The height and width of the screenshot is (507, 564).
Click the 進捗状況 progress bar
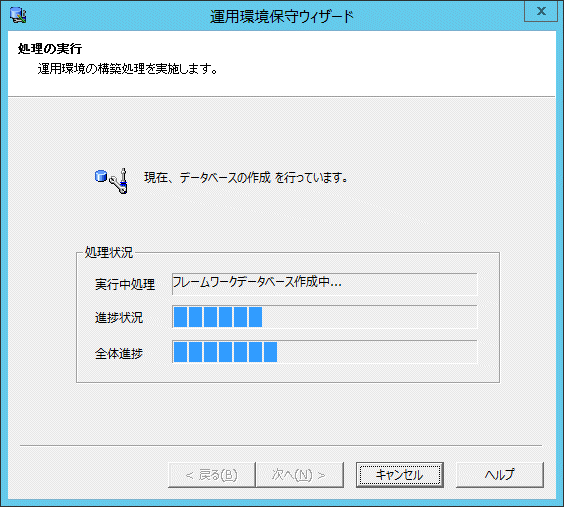tap(325, 317)
